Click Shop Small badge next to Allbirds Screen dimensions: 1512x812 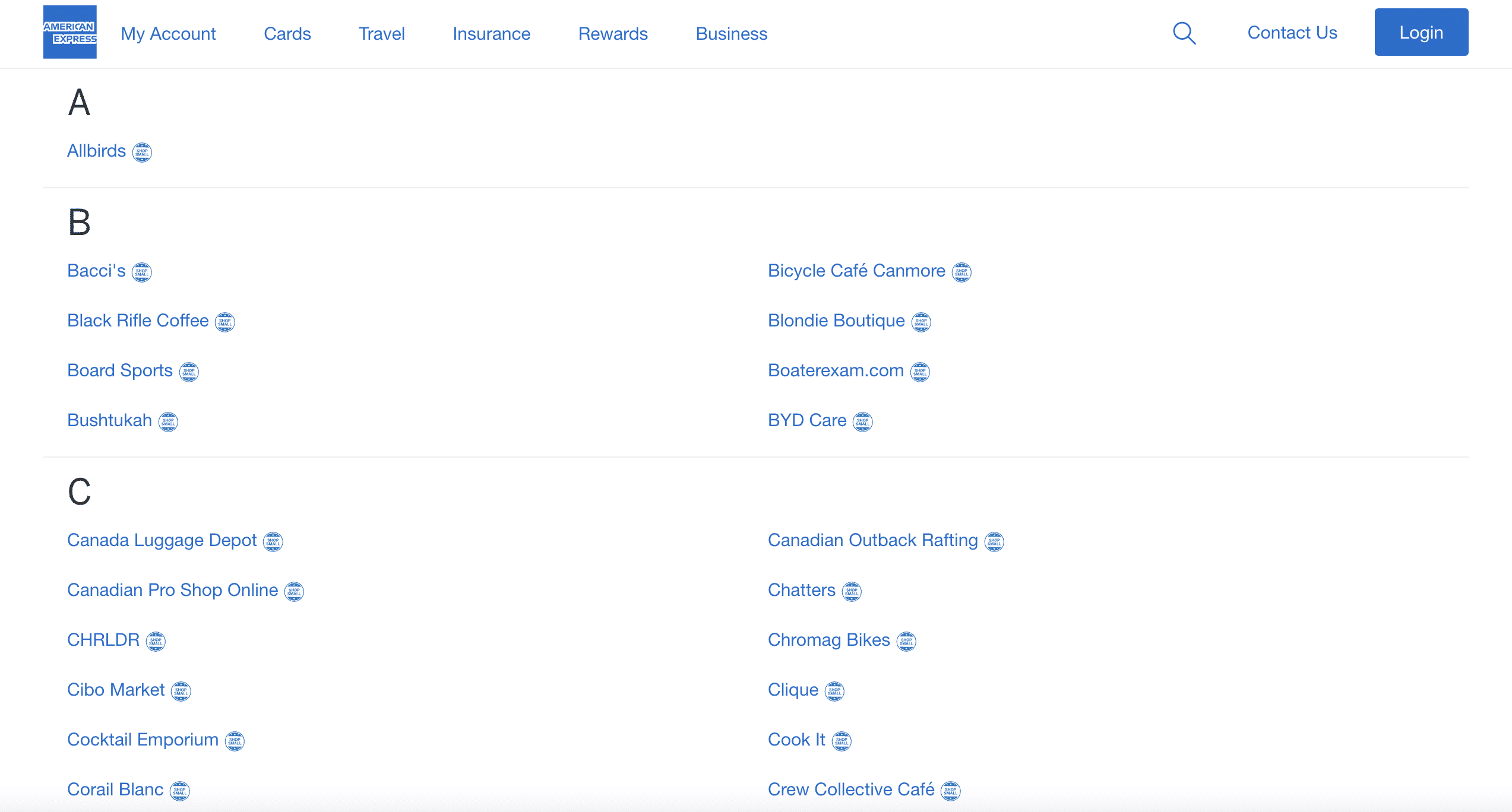click(142, 153)
